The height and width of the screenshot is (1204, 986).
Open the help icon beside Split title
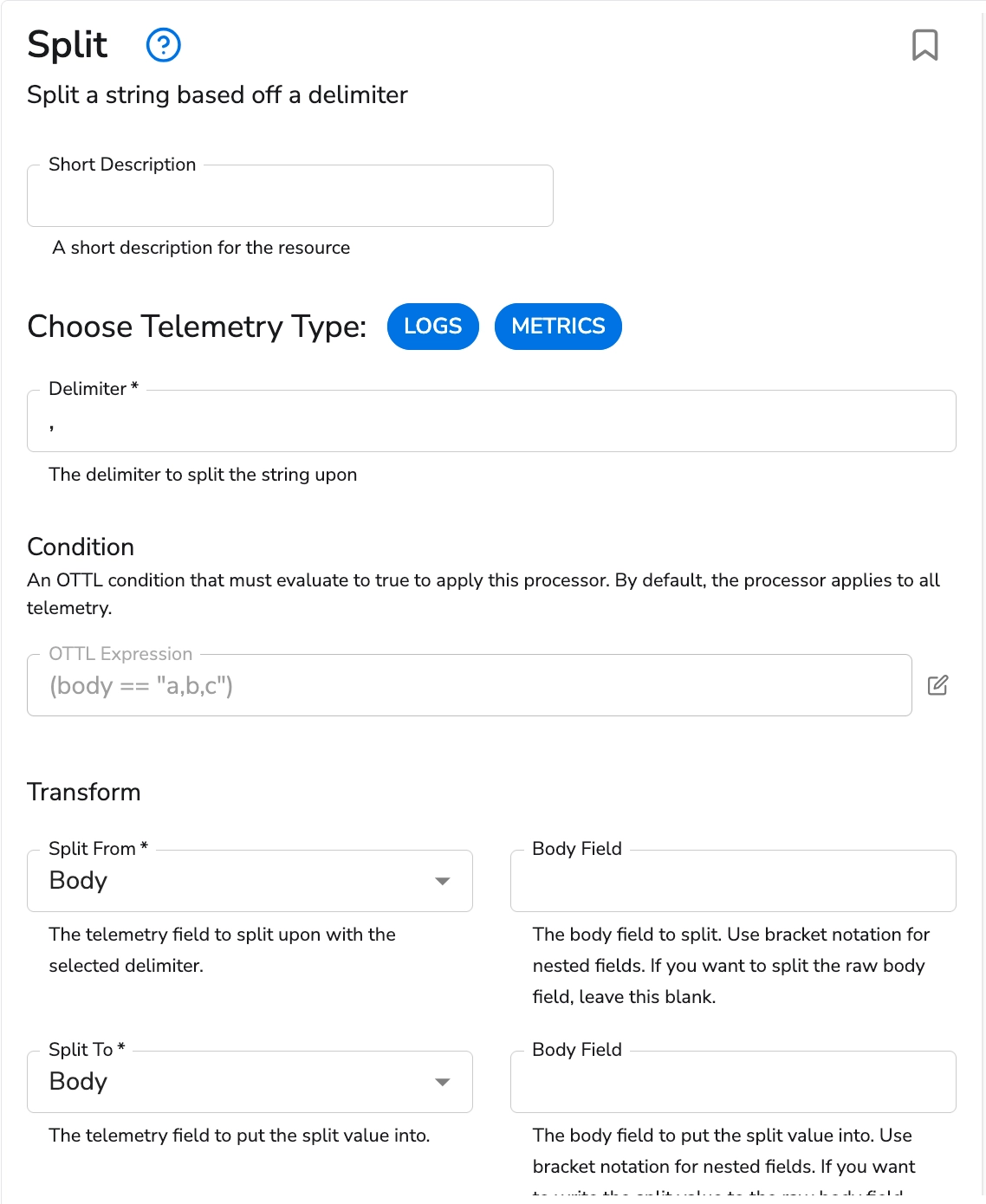pos(163,45)
